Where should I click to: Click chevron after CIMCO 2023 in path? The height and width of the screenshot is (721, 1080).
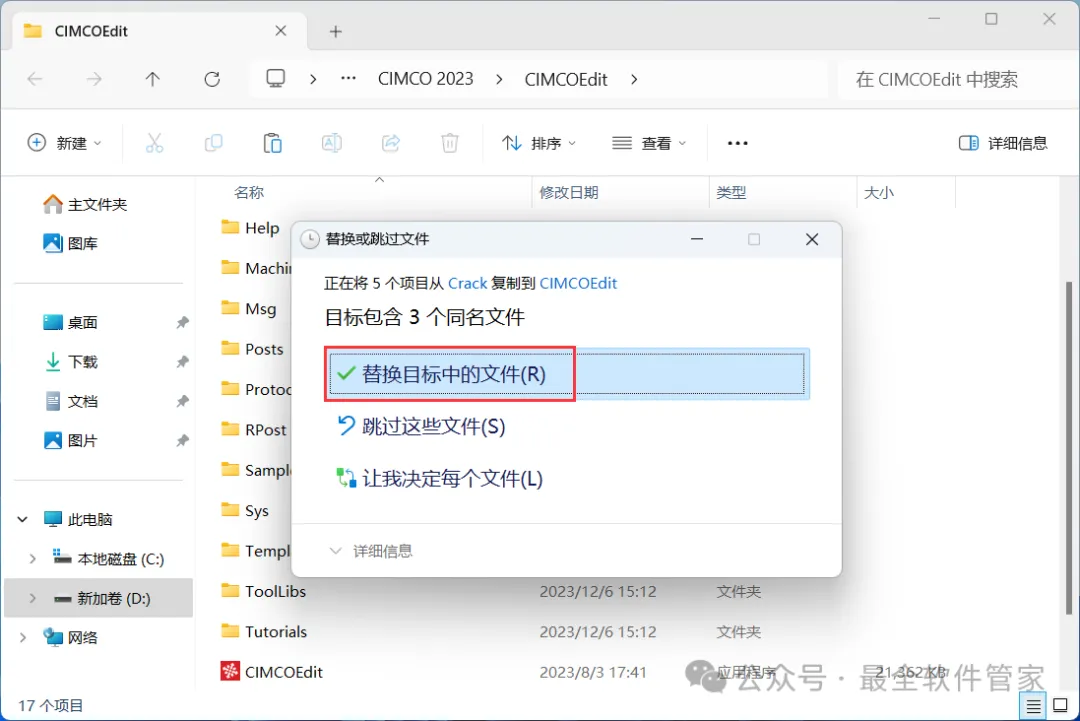click(499, 80)
